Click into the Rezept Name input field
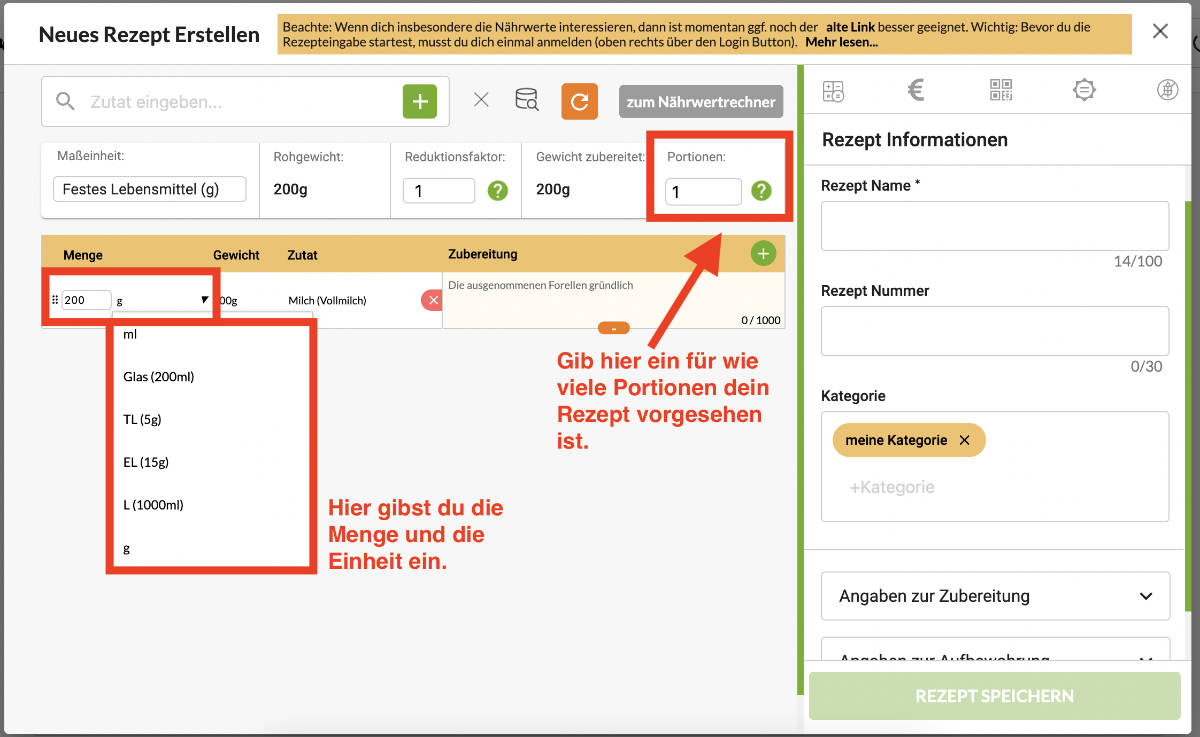The image size is (1200, 737). tap(994, 225)
